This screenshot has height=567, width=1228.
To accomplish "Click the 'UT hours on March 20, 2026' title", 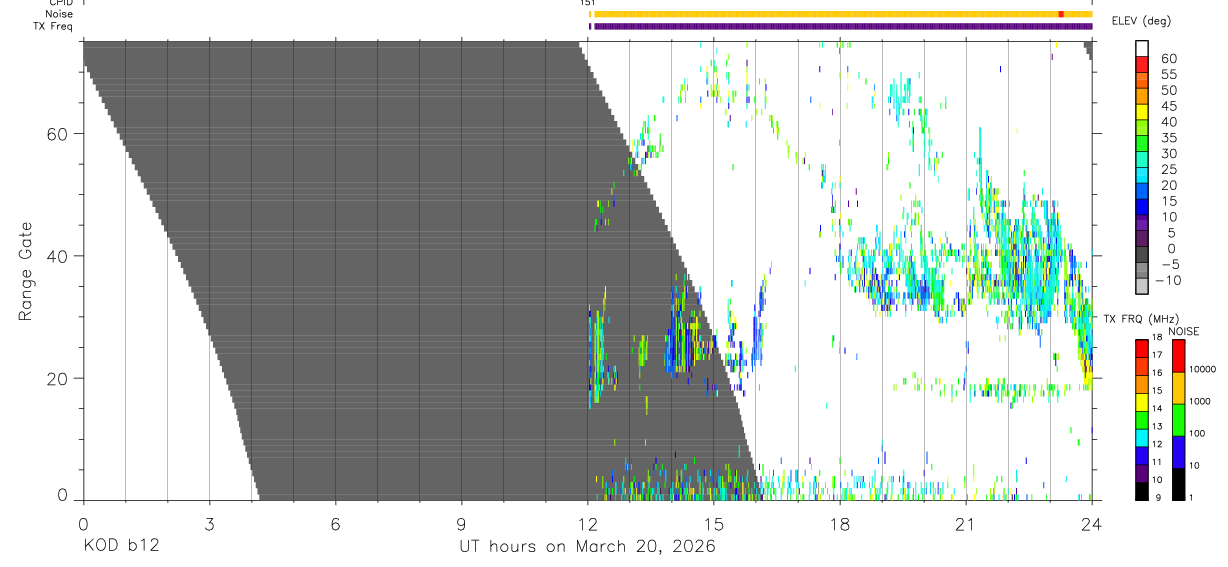I will click(587, 547).
